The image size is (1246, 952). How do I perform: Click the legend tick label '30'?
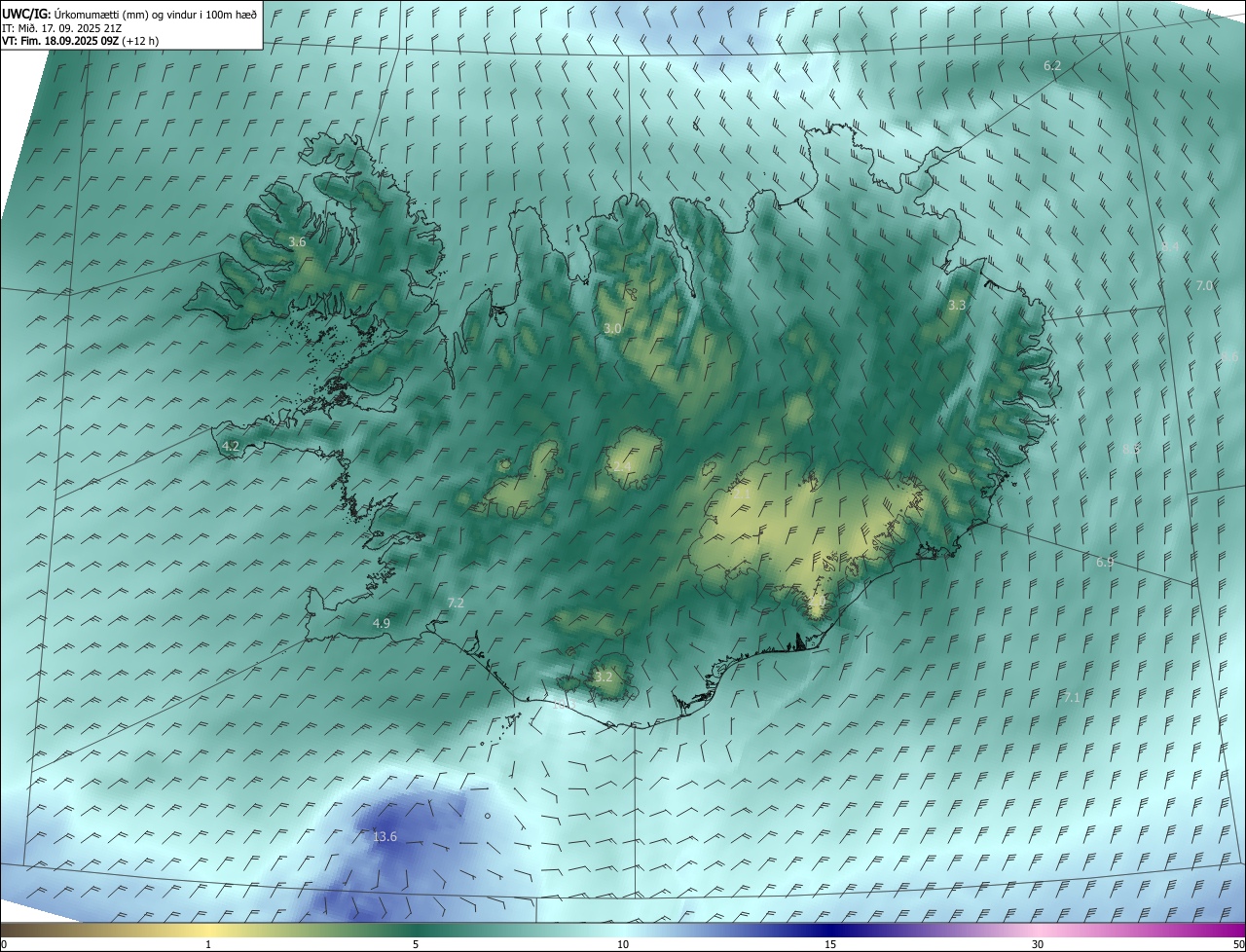point(1038,944)
